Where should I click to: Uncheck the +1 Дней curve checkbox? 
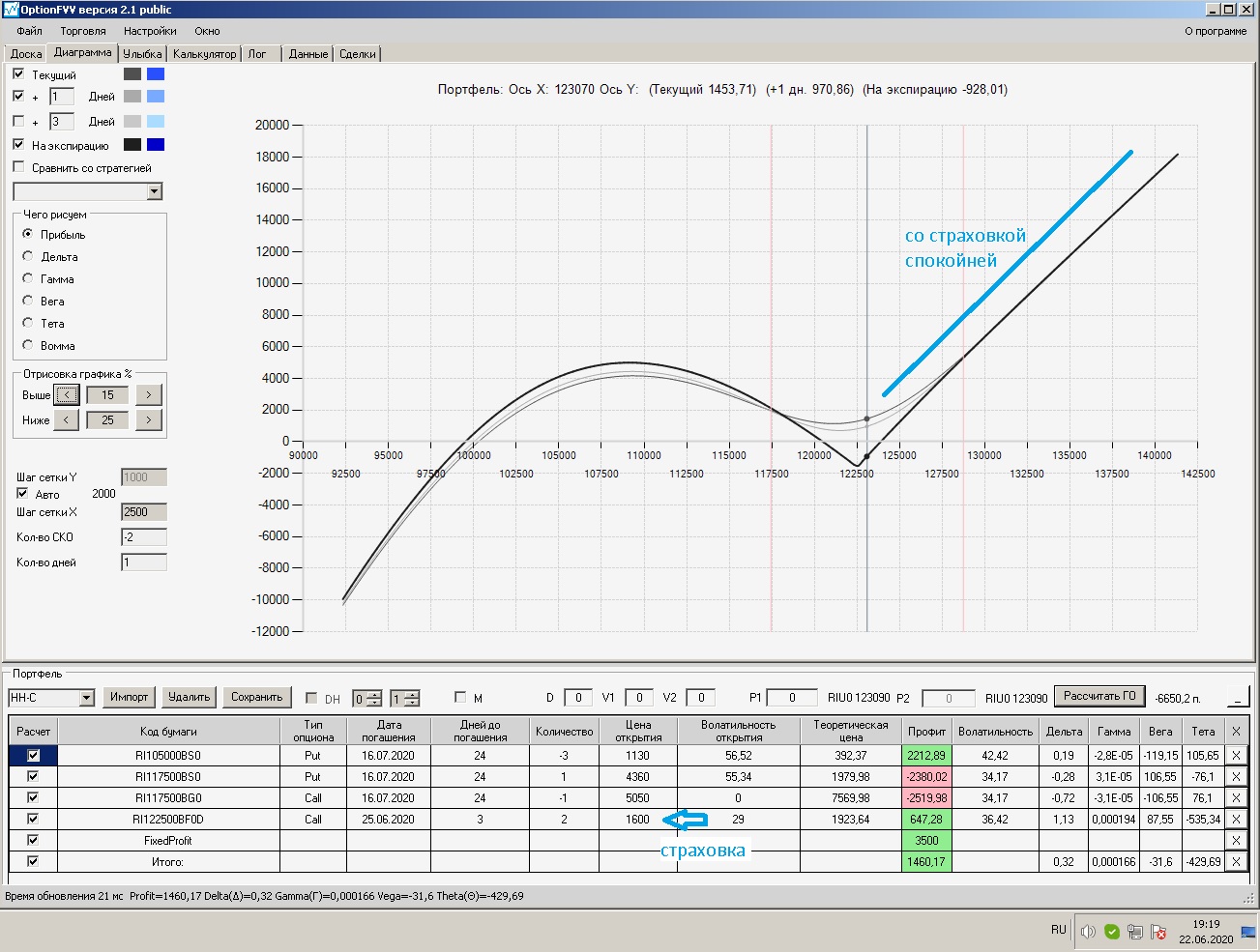tap(18, 96)
